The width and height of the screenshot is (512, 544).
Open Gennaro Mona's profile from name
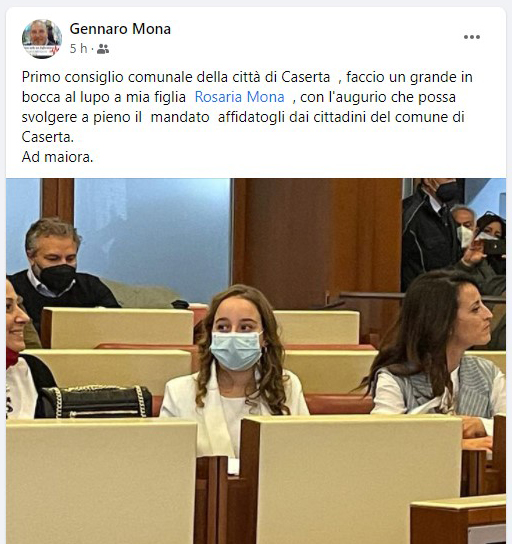click(x=120, y=29)
